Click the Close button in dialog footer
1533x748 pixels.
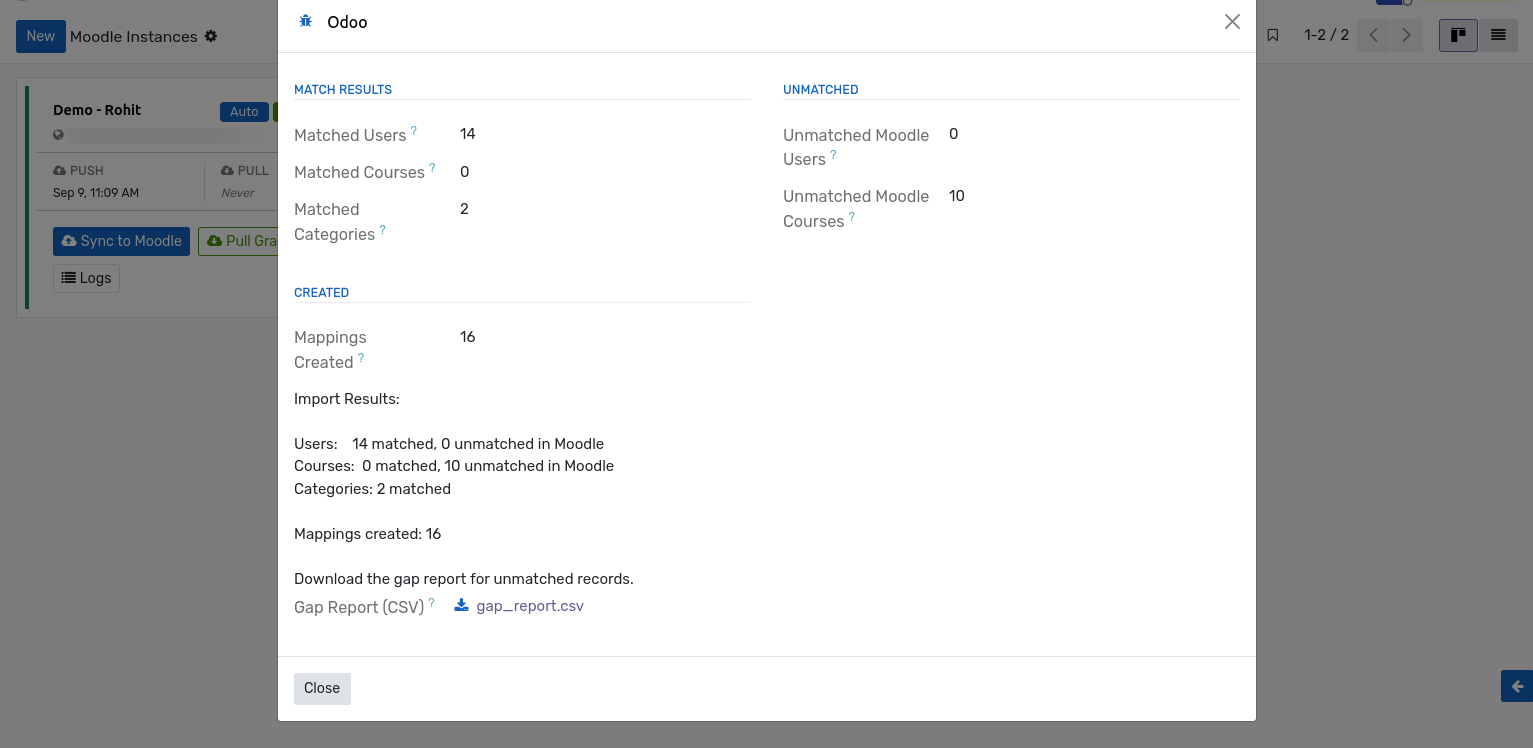coord(322,688)
